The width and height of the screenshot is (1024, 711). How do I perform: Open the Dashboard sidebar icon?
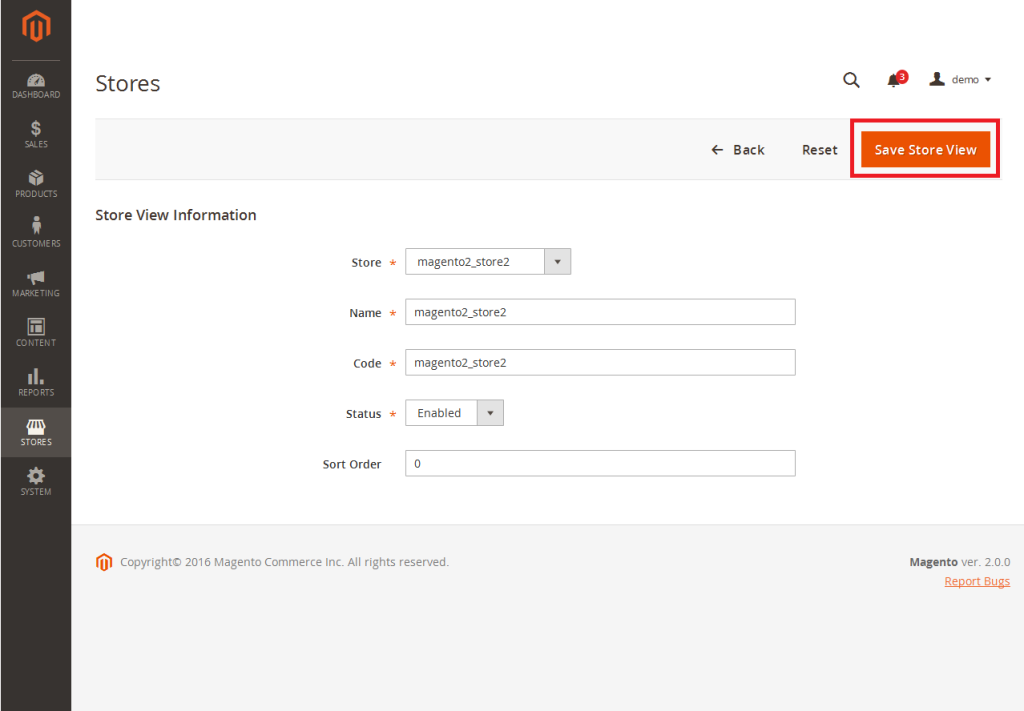[36, 86]
